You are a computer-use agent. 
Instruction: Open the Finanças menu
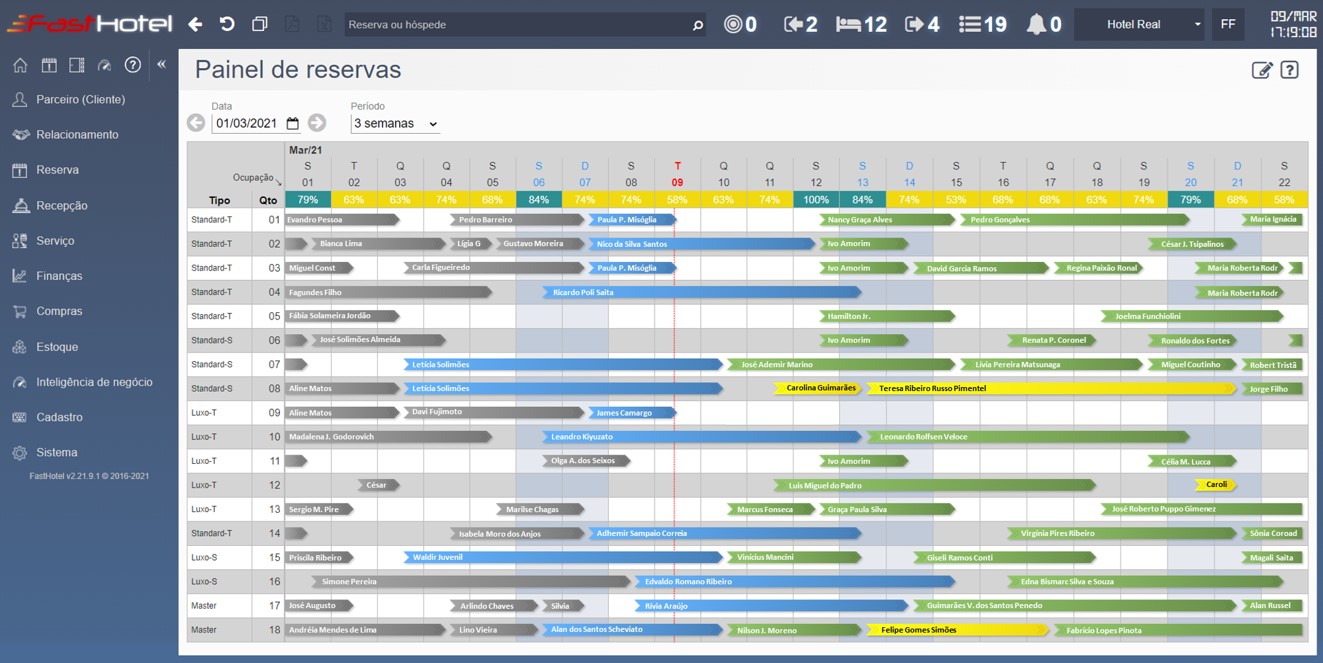pyautogui.click(x=59, y=276)
